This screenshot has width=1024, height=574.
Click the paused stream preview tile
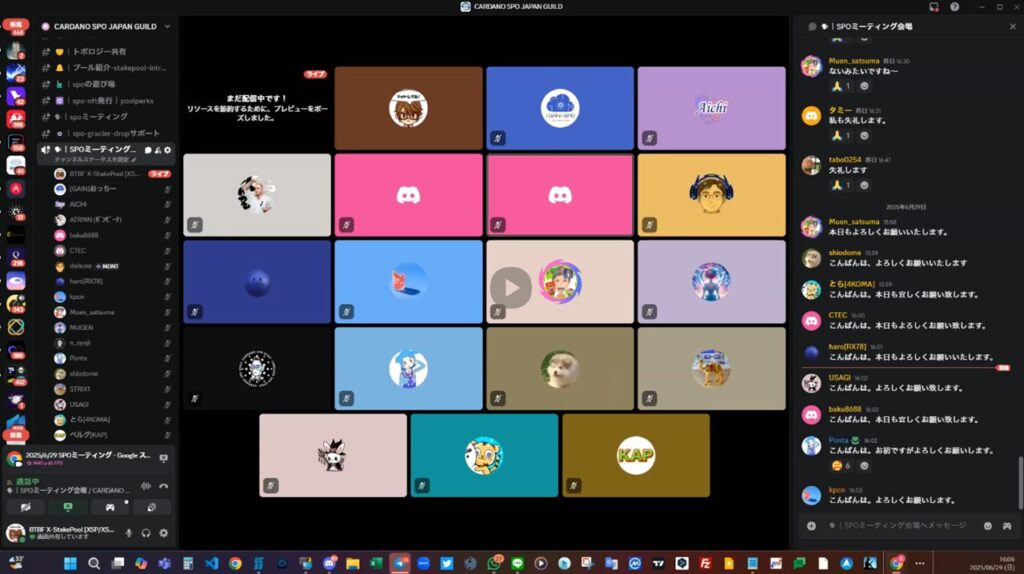pos(257,108)
